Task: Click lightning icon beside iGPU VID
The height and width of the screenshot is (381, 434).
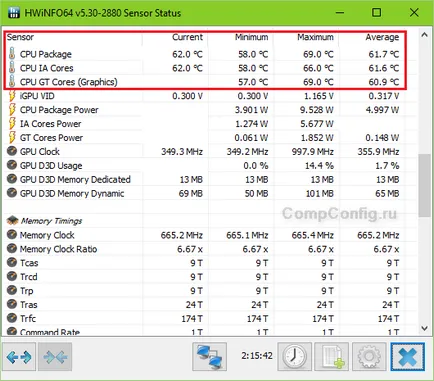Action: [x=12, y=96]
